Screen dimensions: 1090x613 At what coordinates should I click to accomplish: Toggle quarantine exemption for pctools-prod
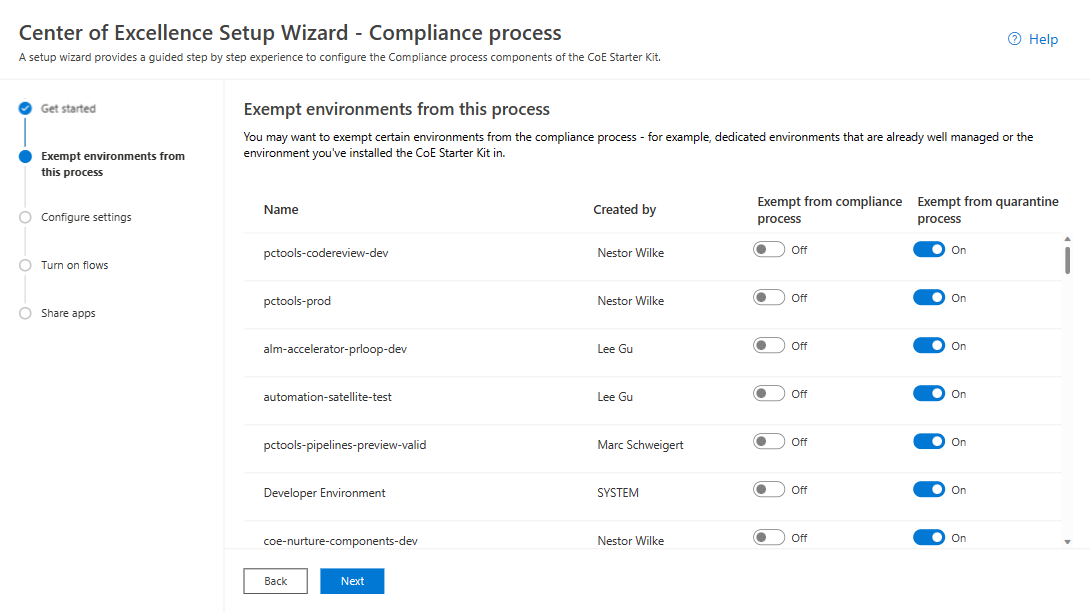[929, 297]
